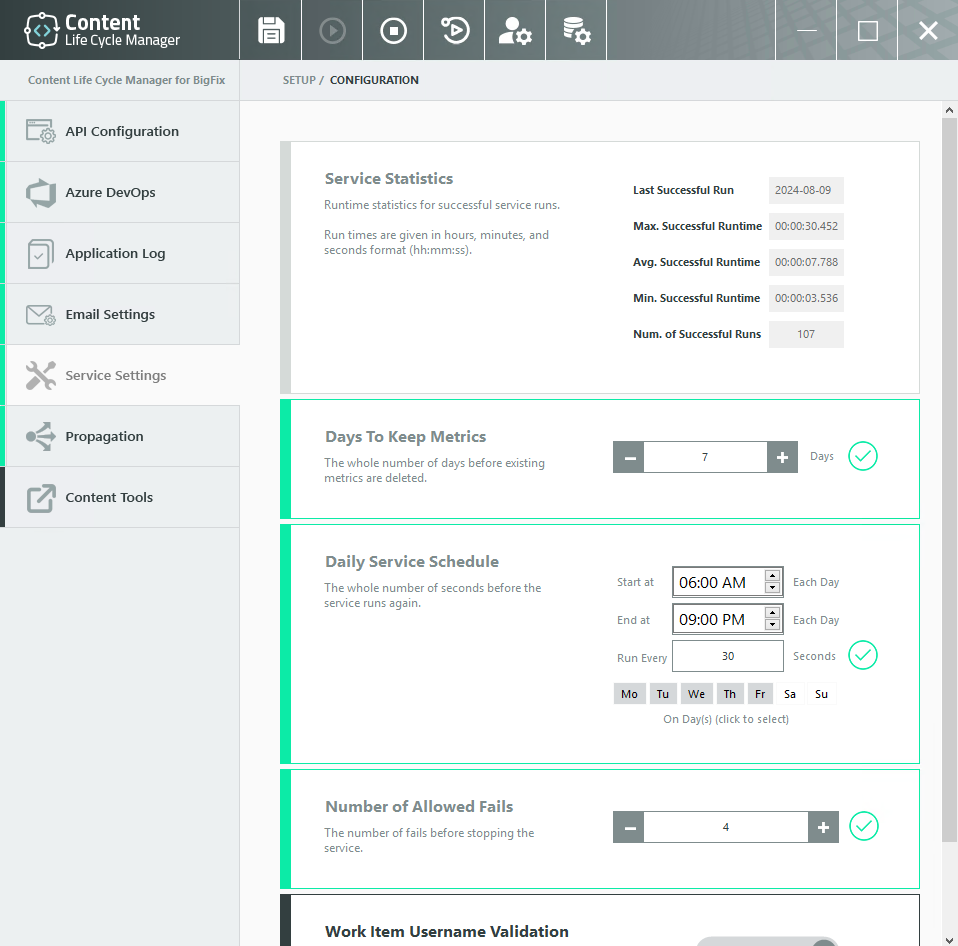Click the restart service icon
Viewport: 958px width, 946px height.
(x=455, y=30)
